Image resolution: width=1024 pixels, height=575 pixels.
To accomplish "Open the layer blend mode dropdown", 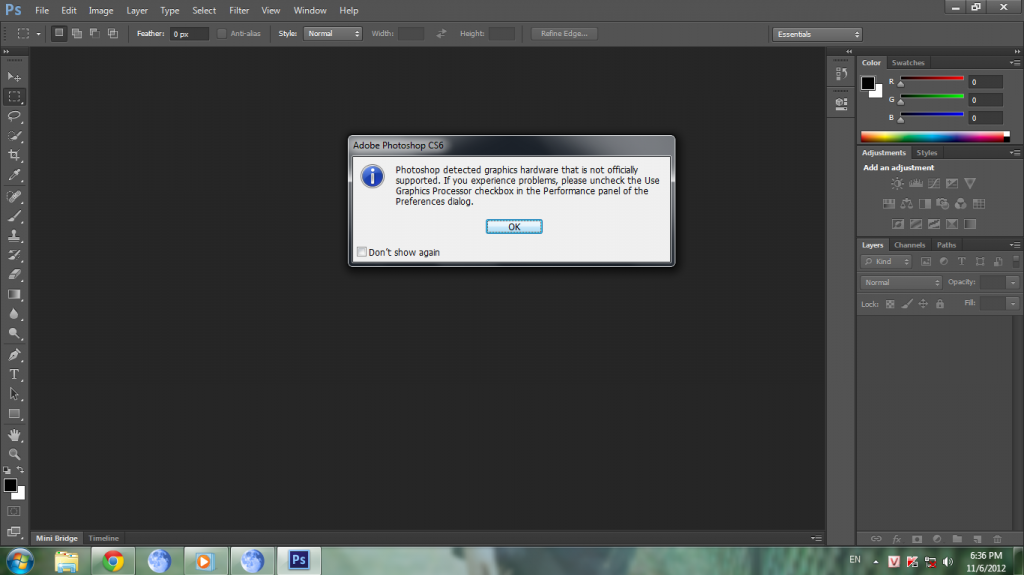I will [x=901, y=282].
